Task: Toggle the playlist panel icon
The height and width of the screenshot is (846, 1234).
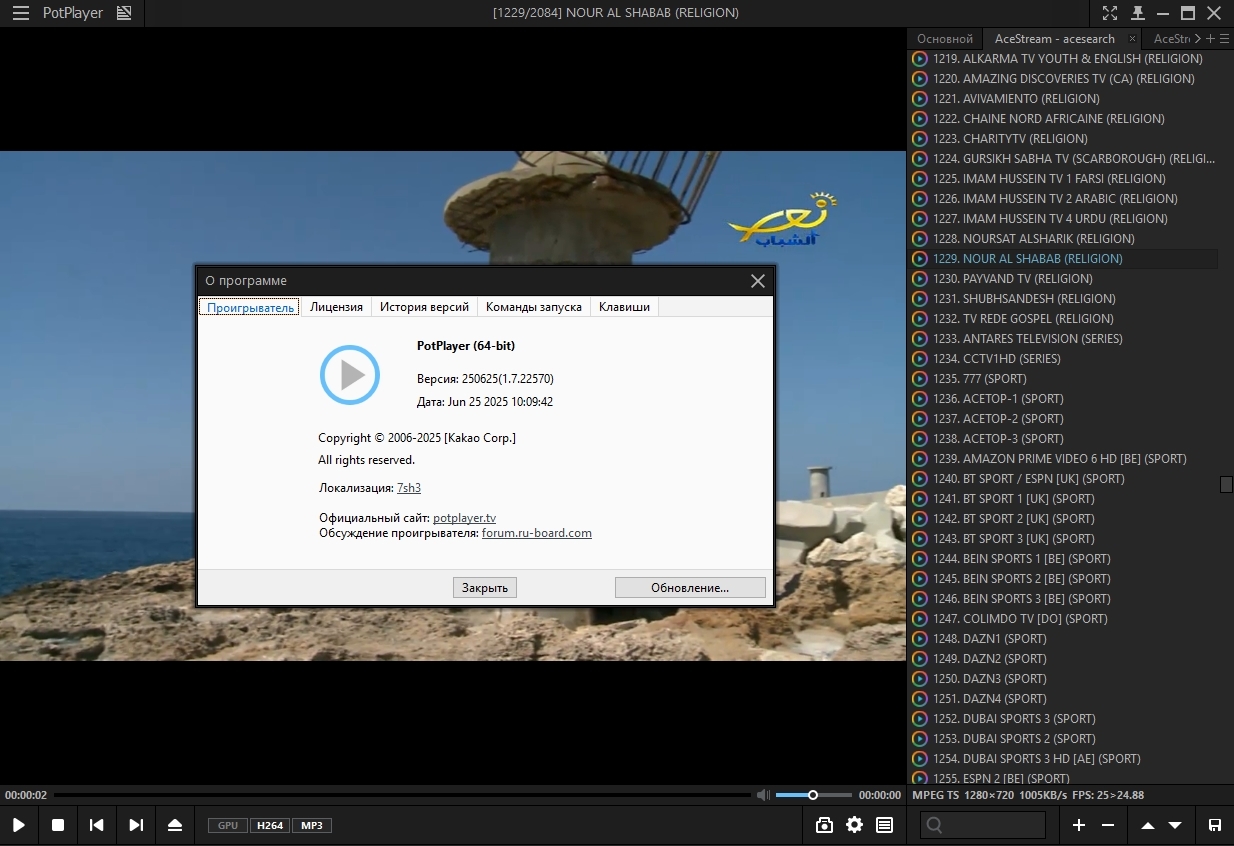Action: click(x=884, y=825)
